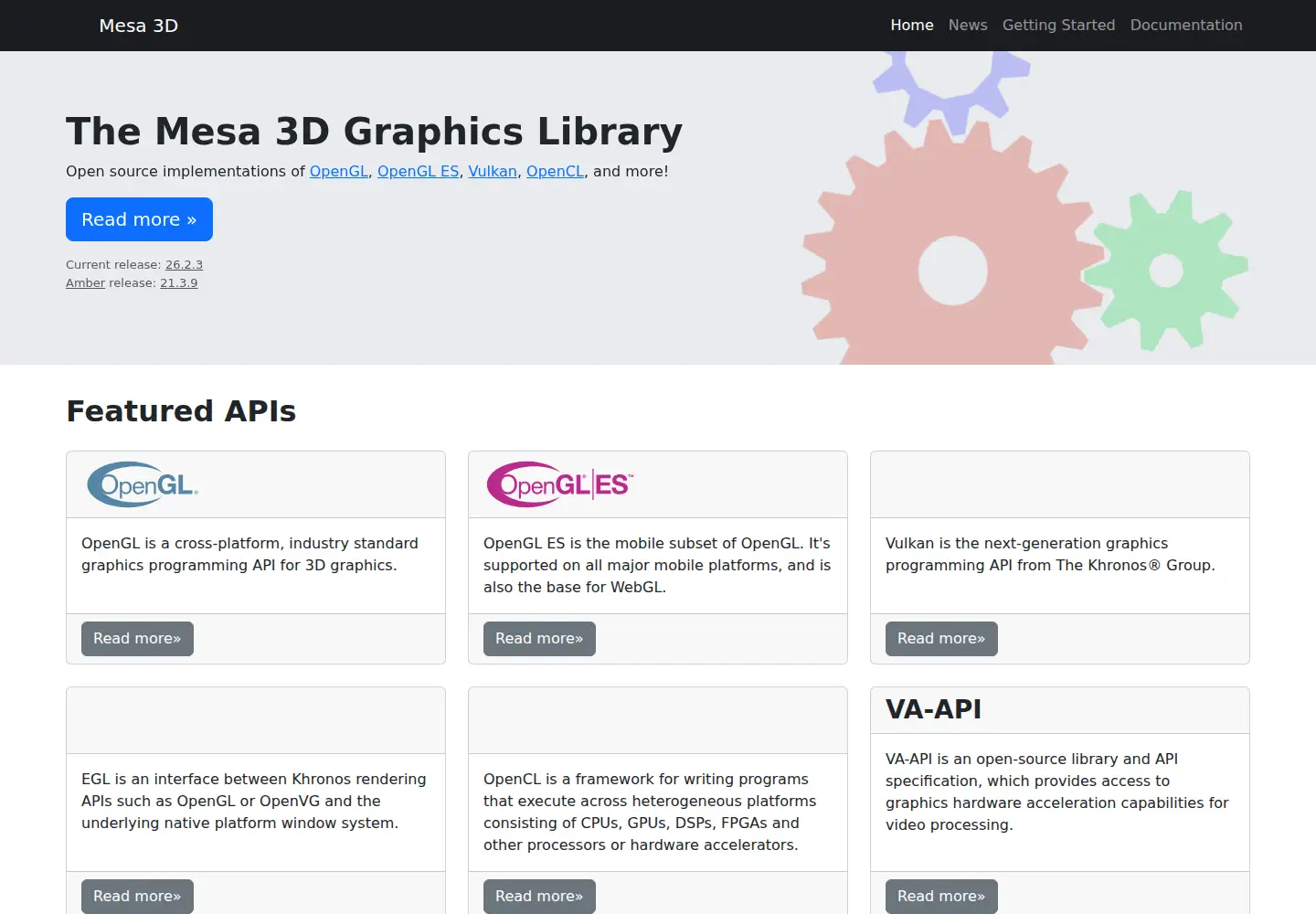Click the OpenGL logo image
This screenshot has height=914, width=1316.
tap(143, 484)
